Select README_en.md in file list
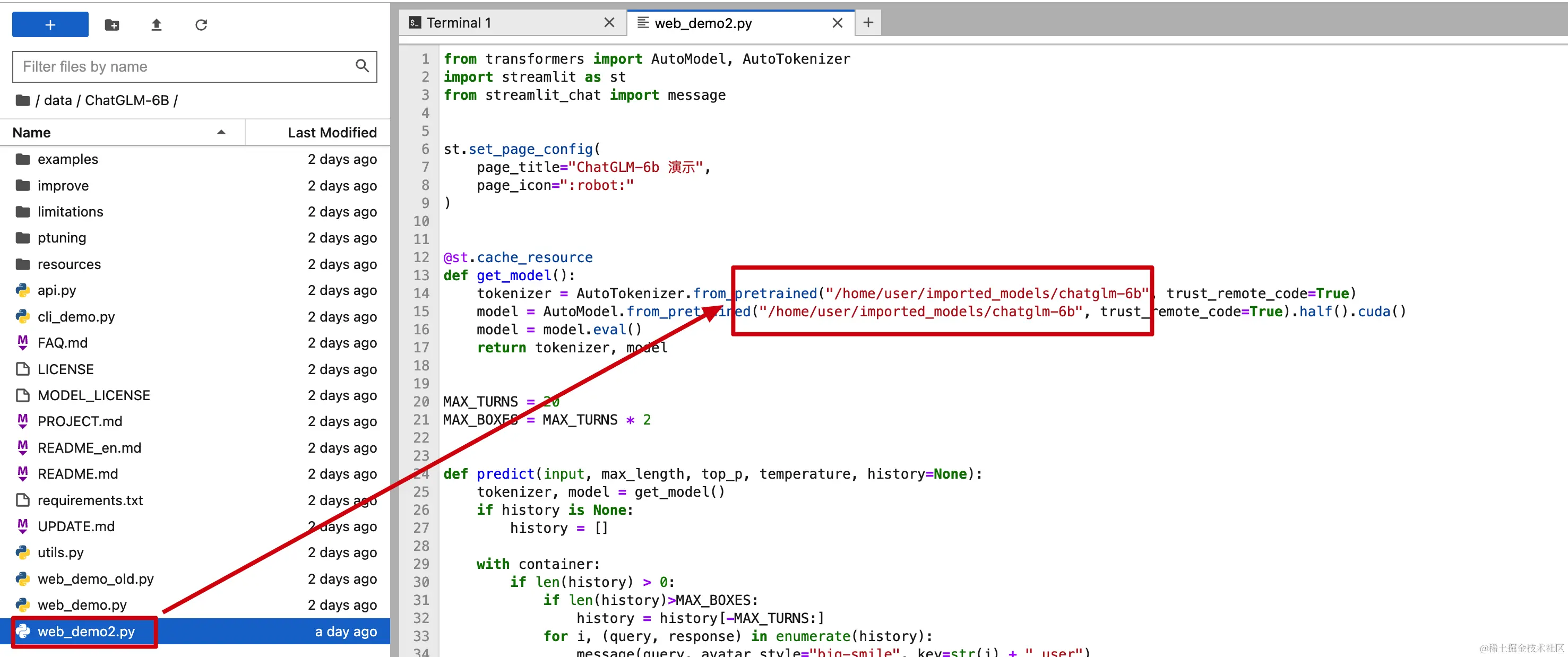This screenshot has width=1568, height=657. [x=89, y=448]
